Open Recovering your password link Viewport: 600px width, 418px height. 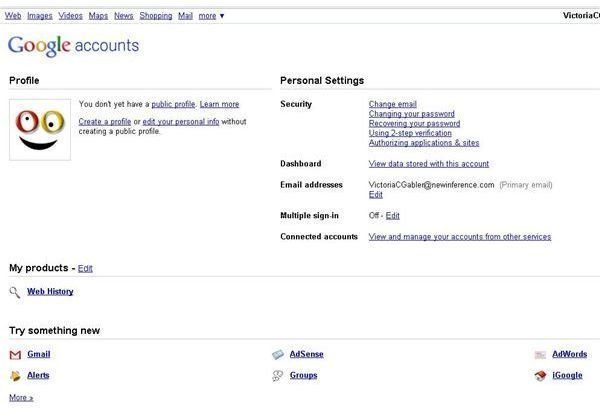point(414,123)
